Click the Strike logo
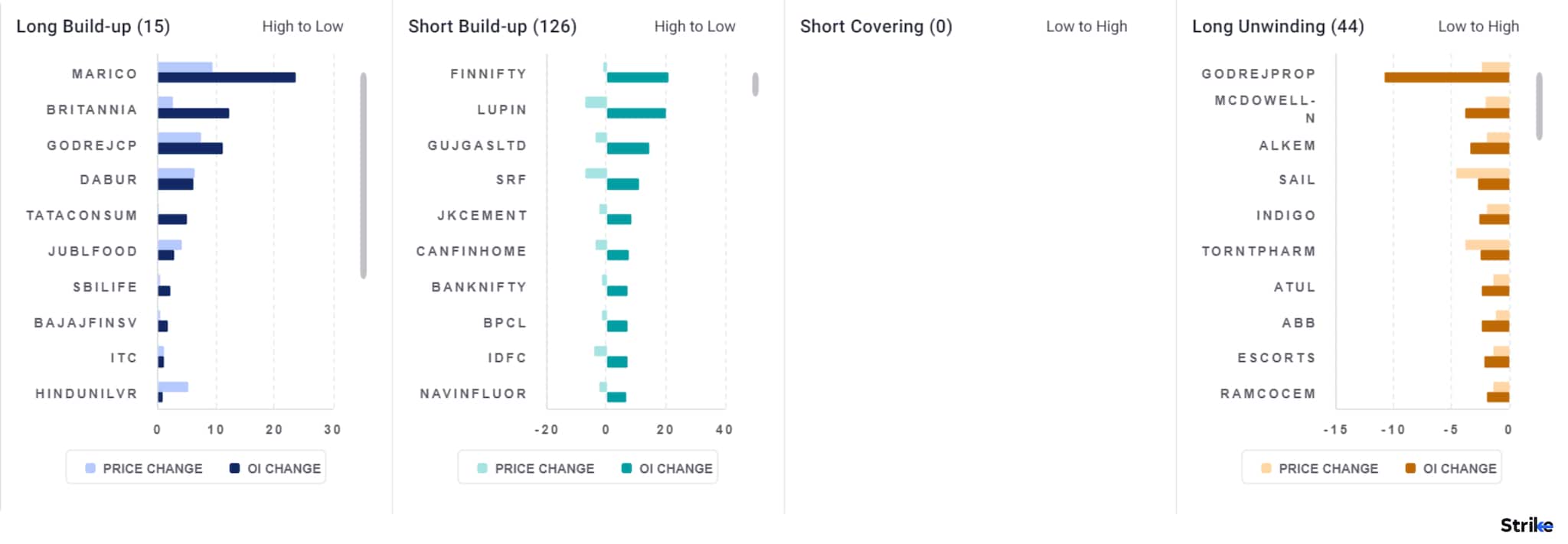Image resolution: width=1568 pixels, height=544 pixels. (1525, 525)
